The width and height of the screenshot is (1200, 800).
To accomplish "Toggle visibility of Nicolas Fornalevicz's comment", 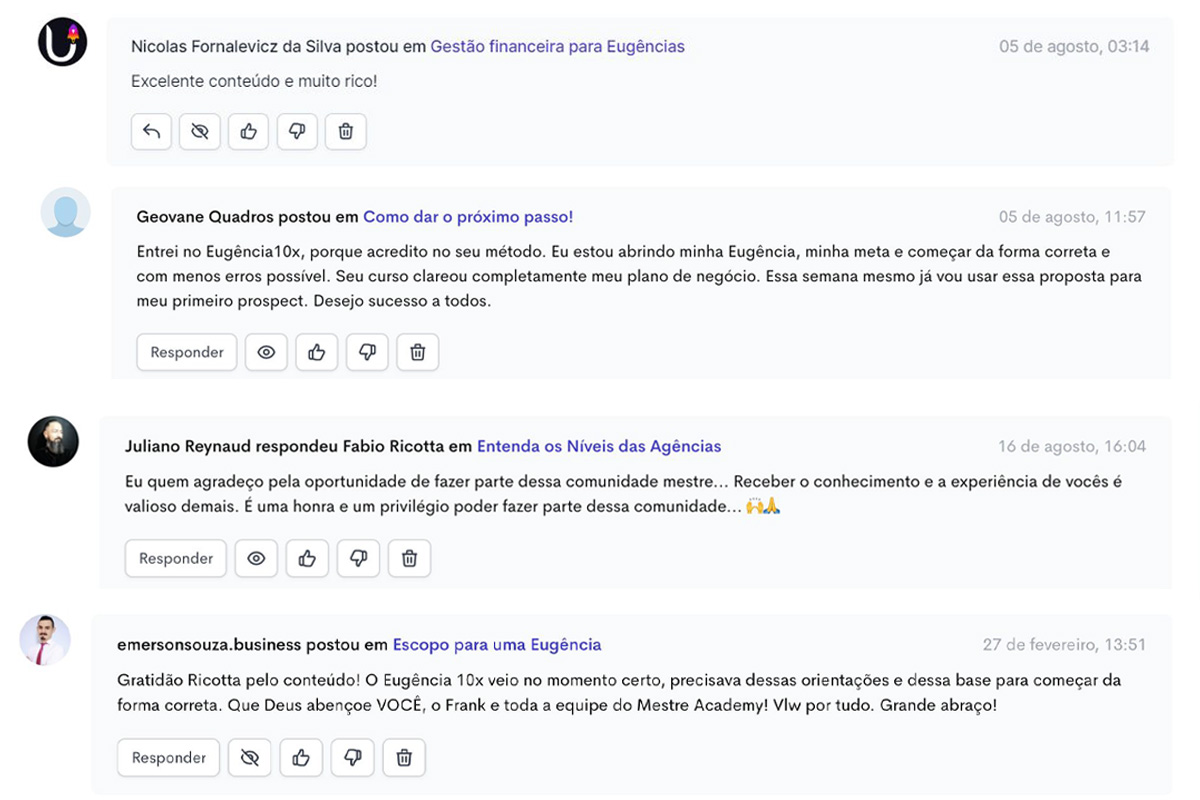I will click(200, 131).
